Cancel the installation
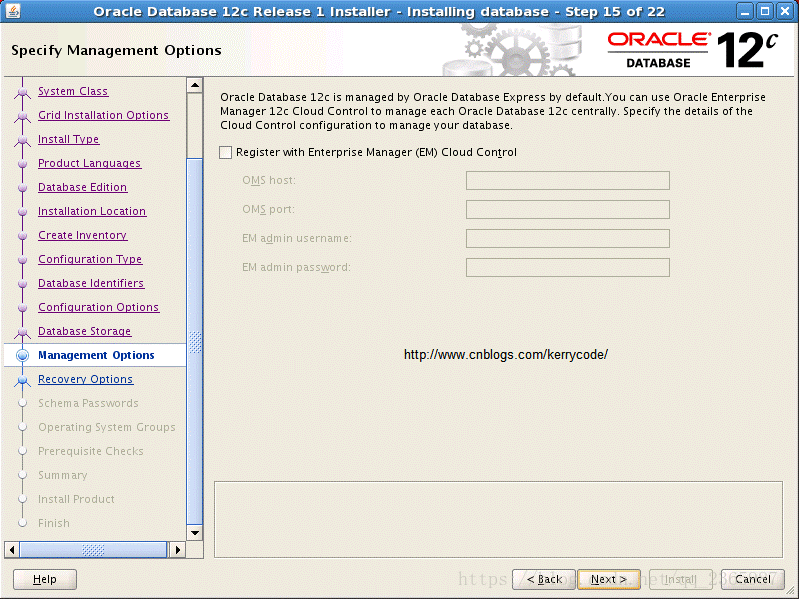This screenshot has width=799, height=599. click(x=753, y=579)
